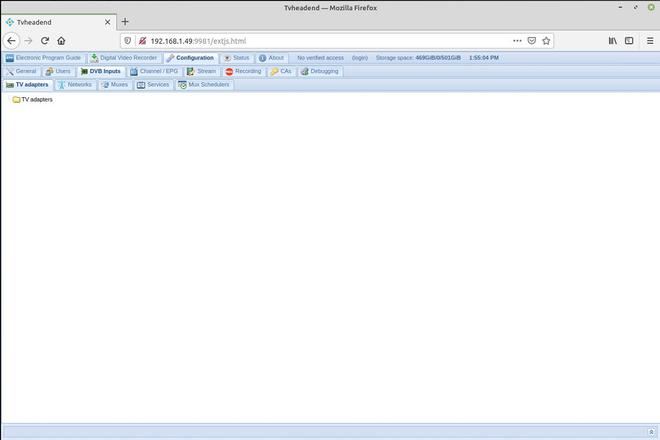Click the browser forward arrow
660x440 pixels.
28,41
